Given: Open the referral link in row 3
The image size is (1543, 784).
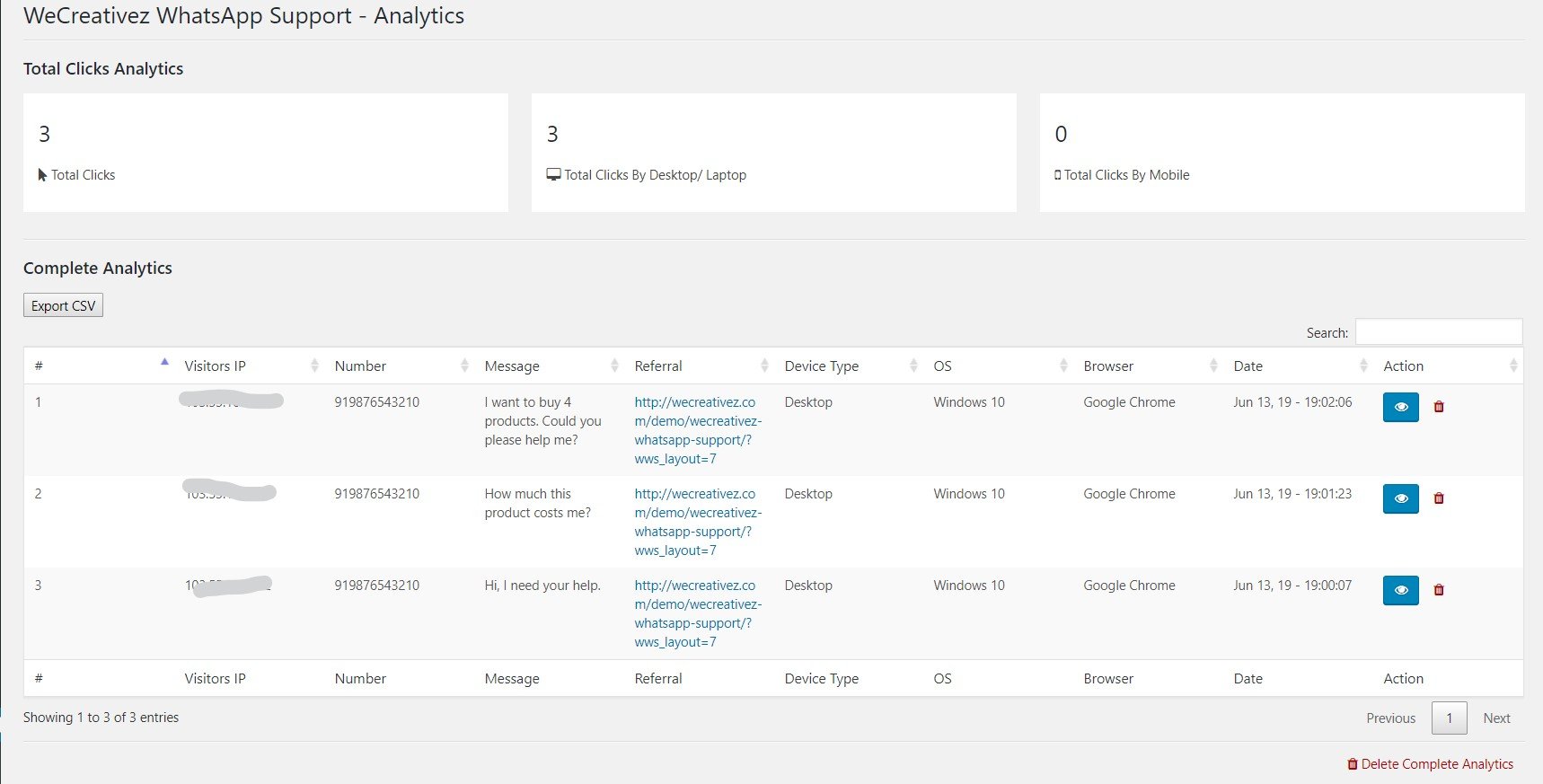Looking at the screenshot, I should pos(698,613).
